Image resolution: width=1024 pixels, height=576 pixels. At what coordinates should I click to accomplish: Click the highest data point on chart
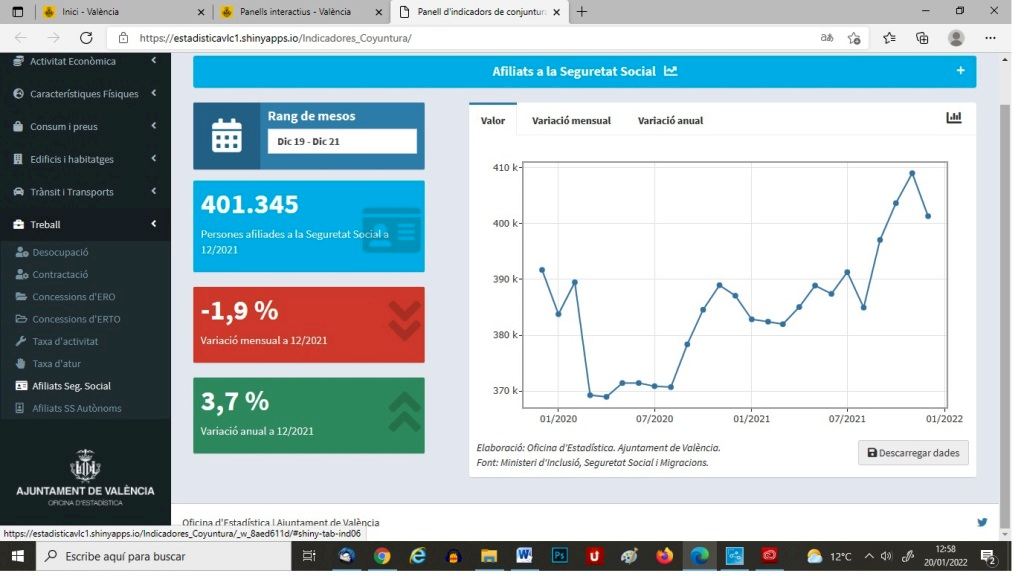pos(912,173)
